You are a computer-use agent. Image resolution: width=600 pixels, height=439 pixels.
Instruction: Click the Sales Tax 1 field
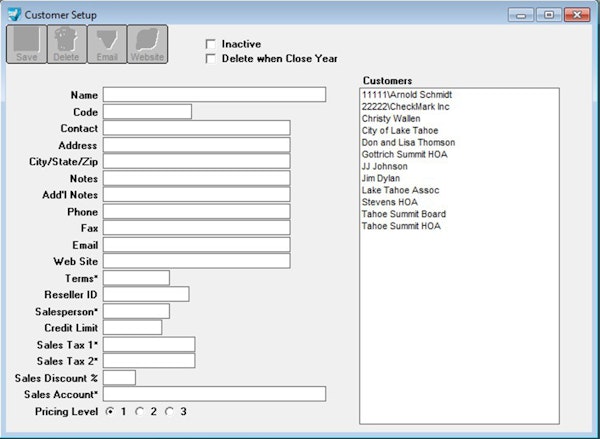tap(149, 344)
